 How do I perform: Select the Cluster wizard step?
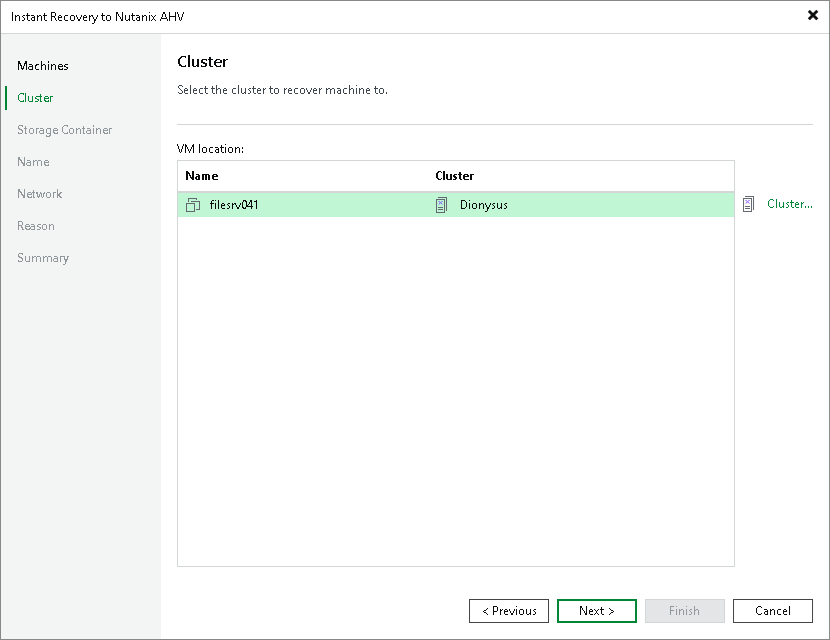pyautogui.click(x=35, y=98)
